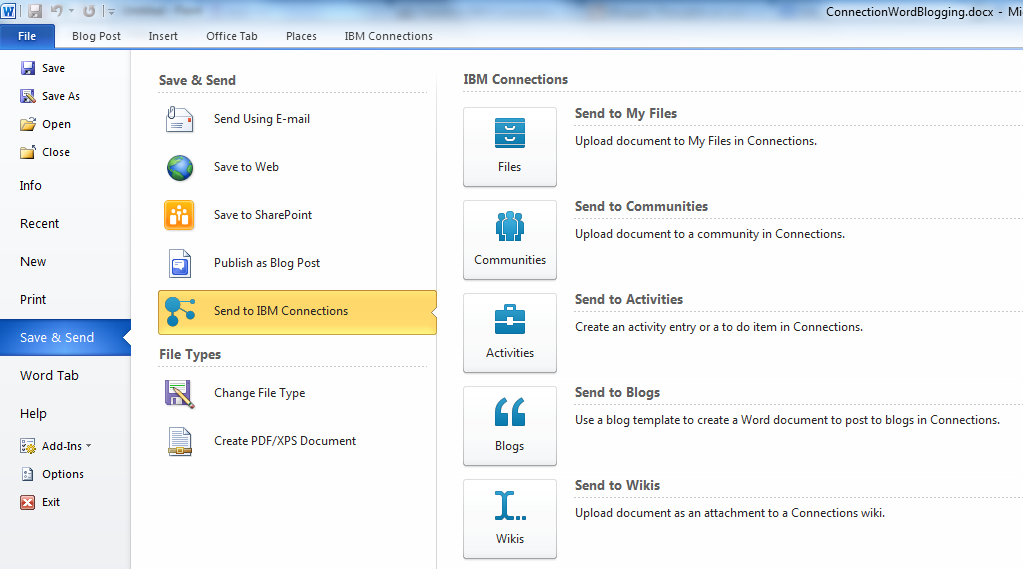Click the Open folder icon in sidebar

point(28,124)
